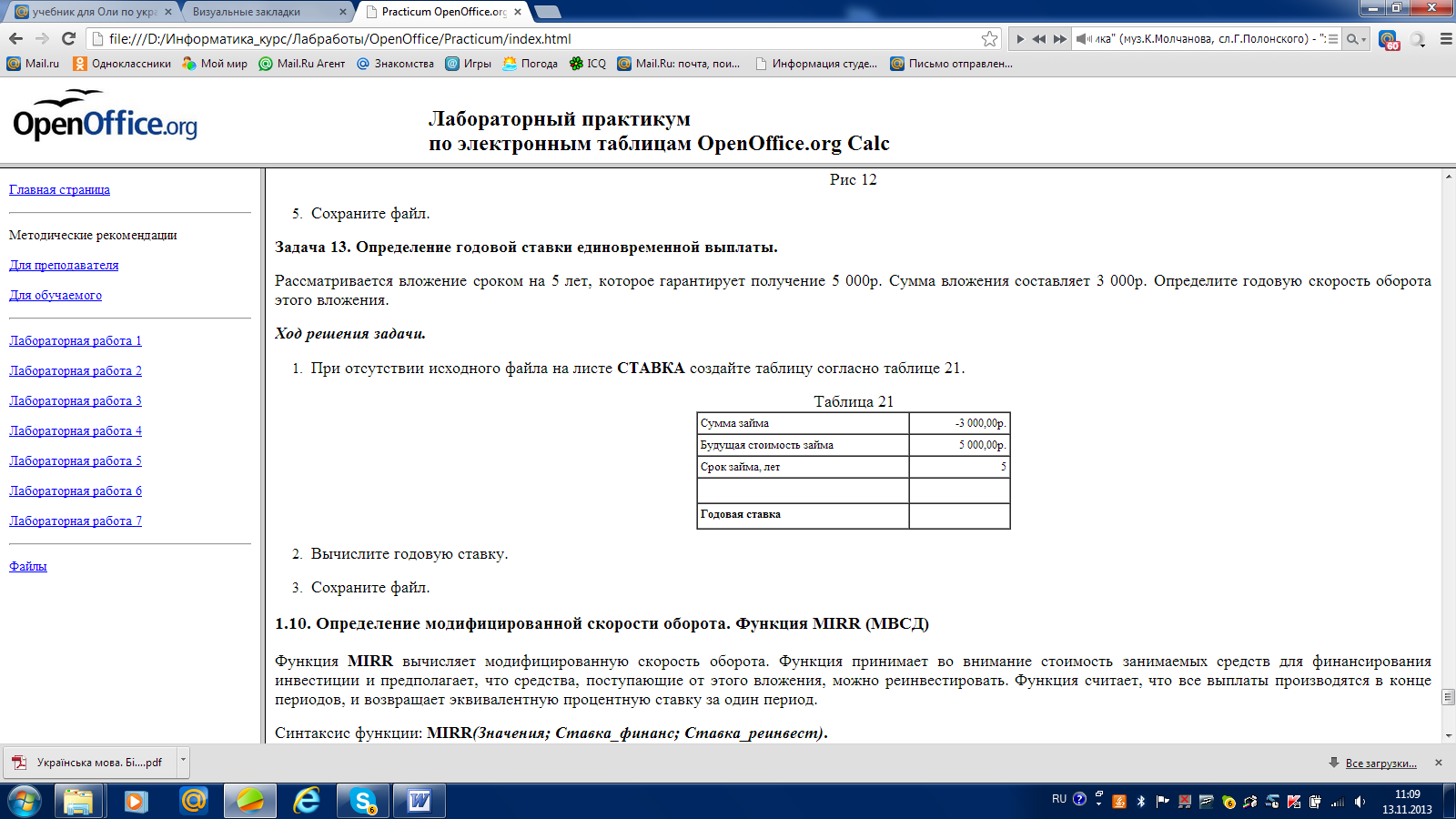Open 'Лабораторная работа 6' link

[76, 490]
